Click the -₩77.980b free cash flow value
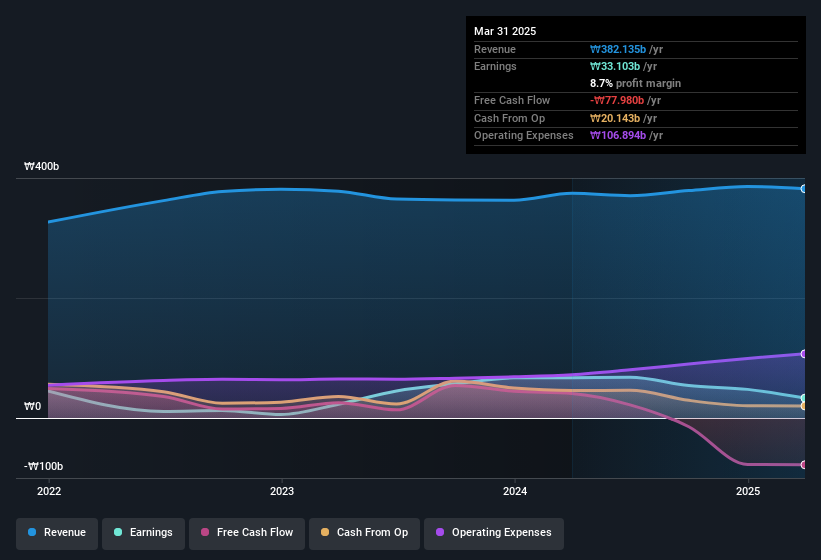821x560 pixels. click(x=617, y=100)
